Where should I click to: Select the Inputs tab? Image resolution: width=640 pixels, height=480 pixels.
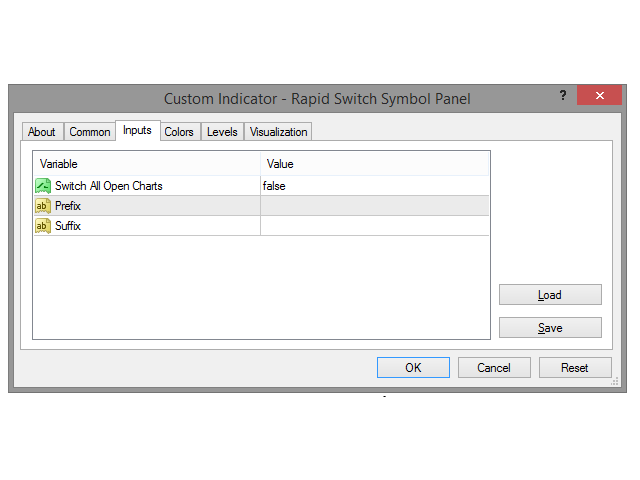[138, 130]
